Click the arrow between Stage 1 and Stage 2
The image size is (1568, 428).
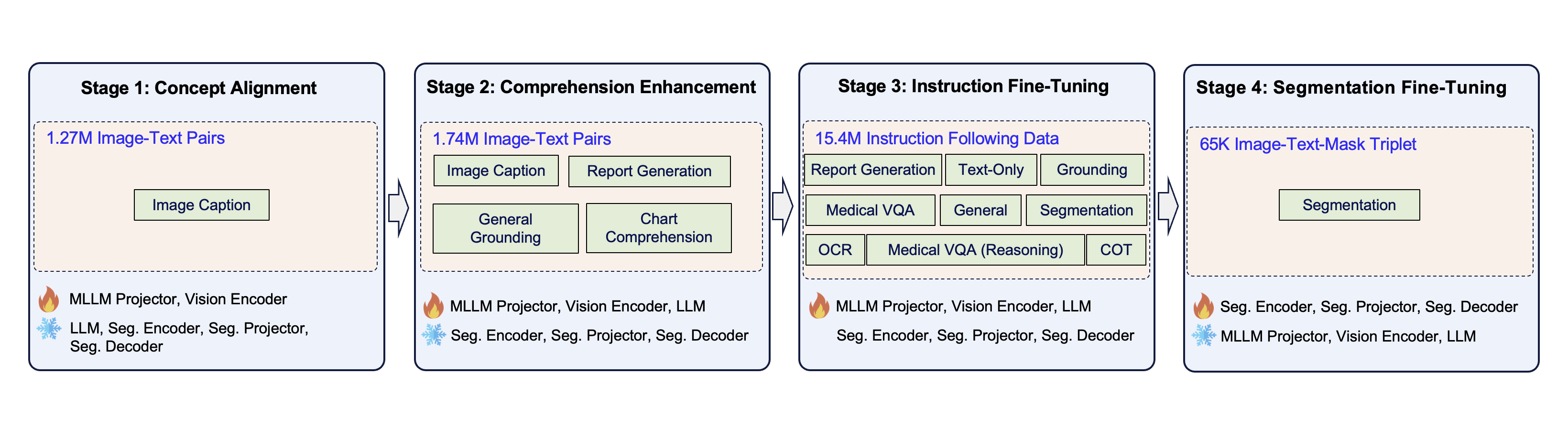point(398,207)
